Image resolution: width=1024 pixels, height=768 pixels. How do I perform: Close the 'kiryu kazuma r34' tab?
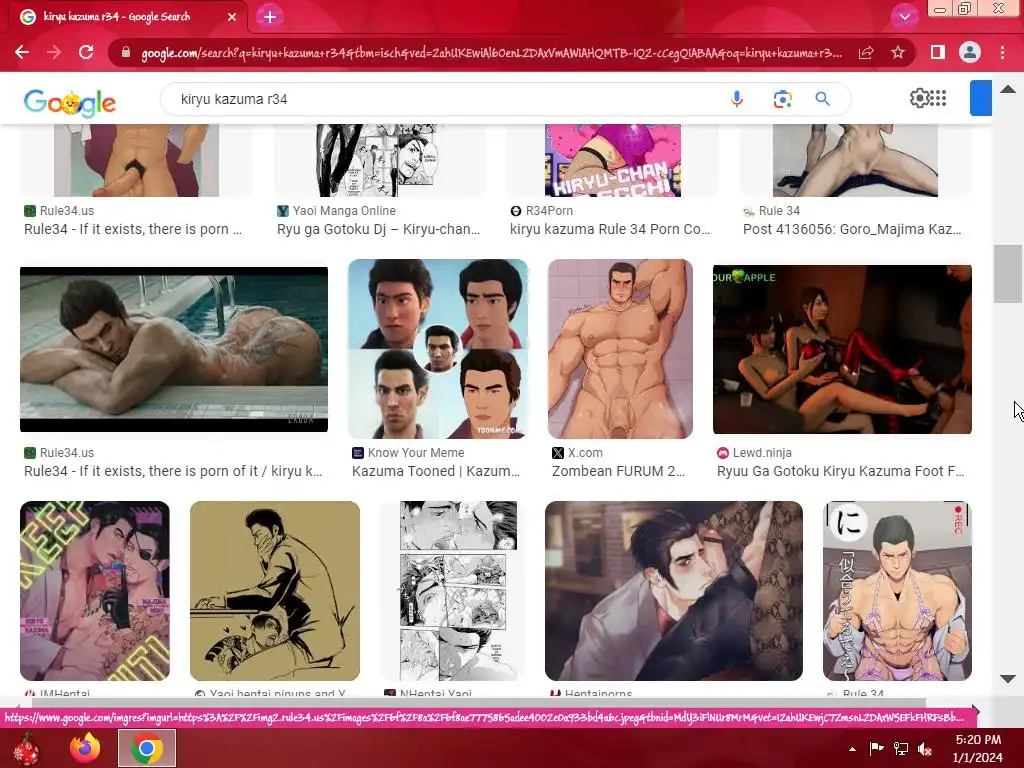click(232, 17)
